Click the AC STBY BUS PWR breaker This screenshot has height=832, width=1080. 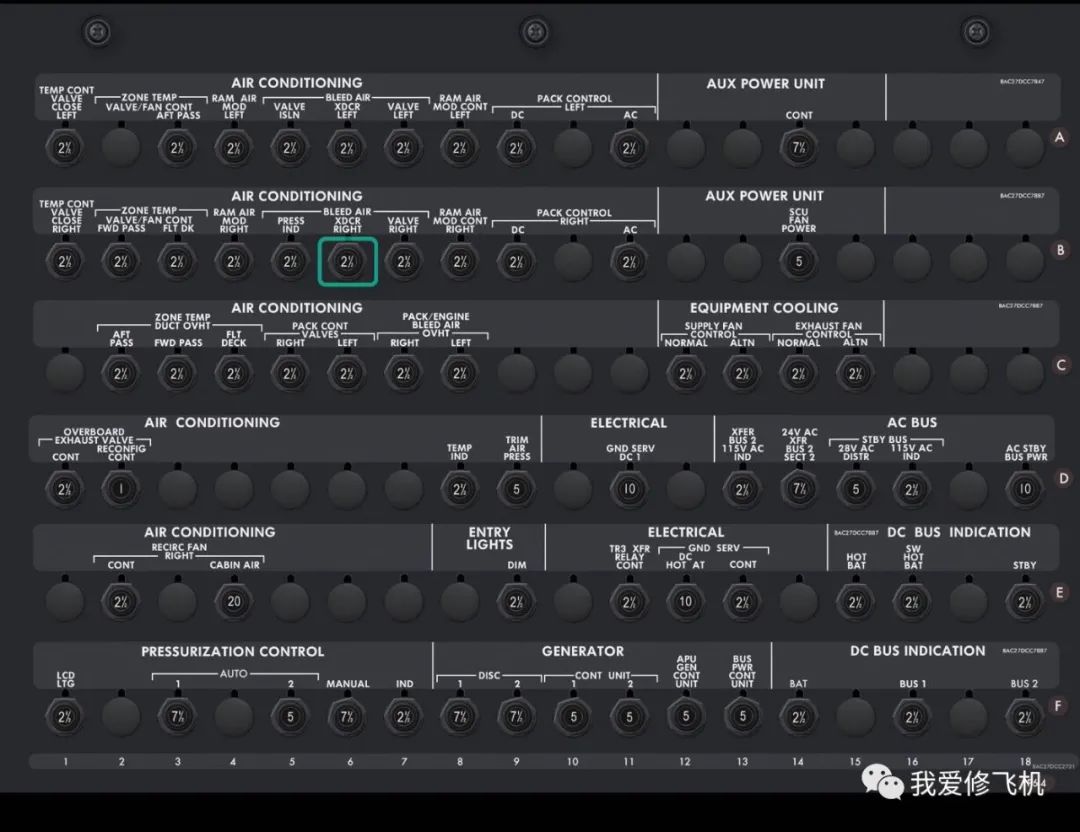1024,489
